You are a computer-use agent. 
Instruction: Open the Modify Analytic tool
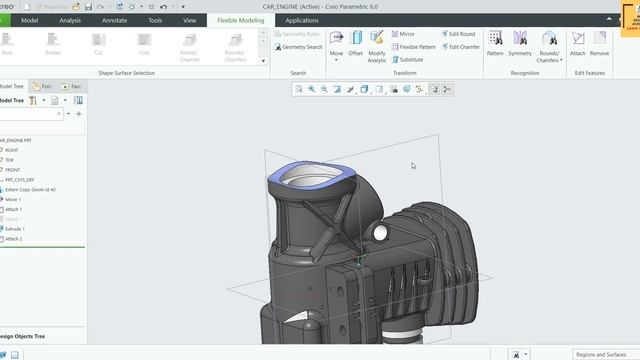click(376, 46)
